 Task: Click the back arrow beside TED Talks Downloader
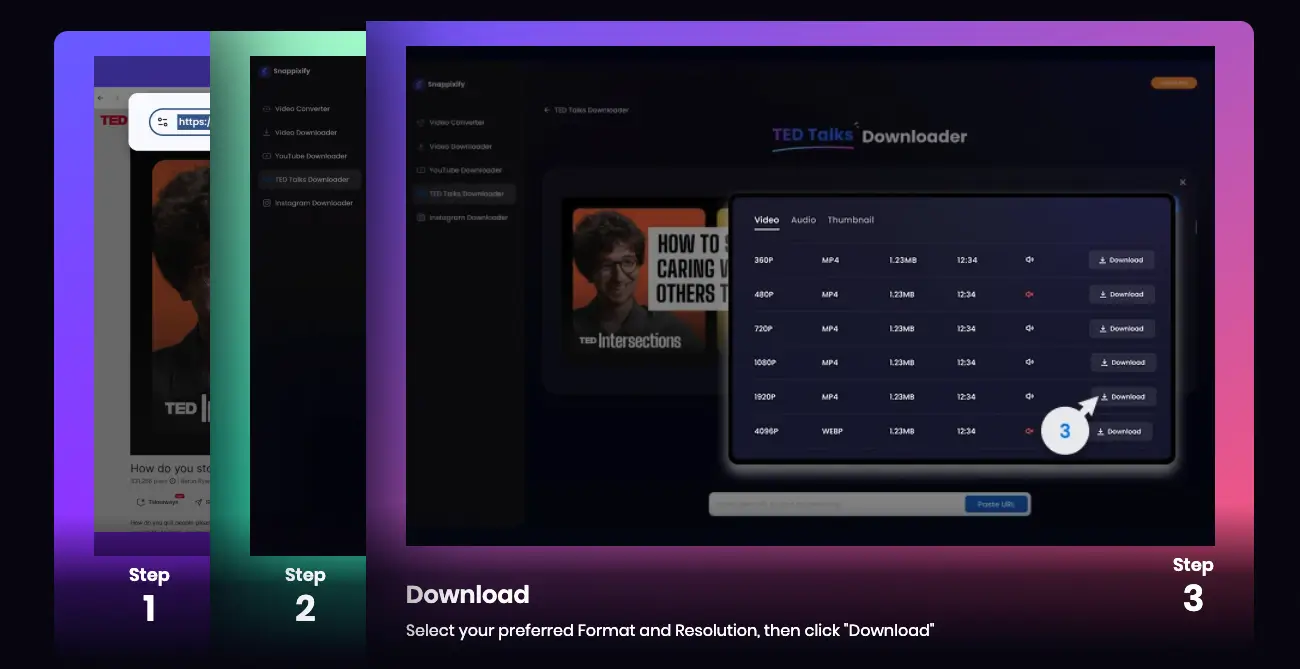547,110
